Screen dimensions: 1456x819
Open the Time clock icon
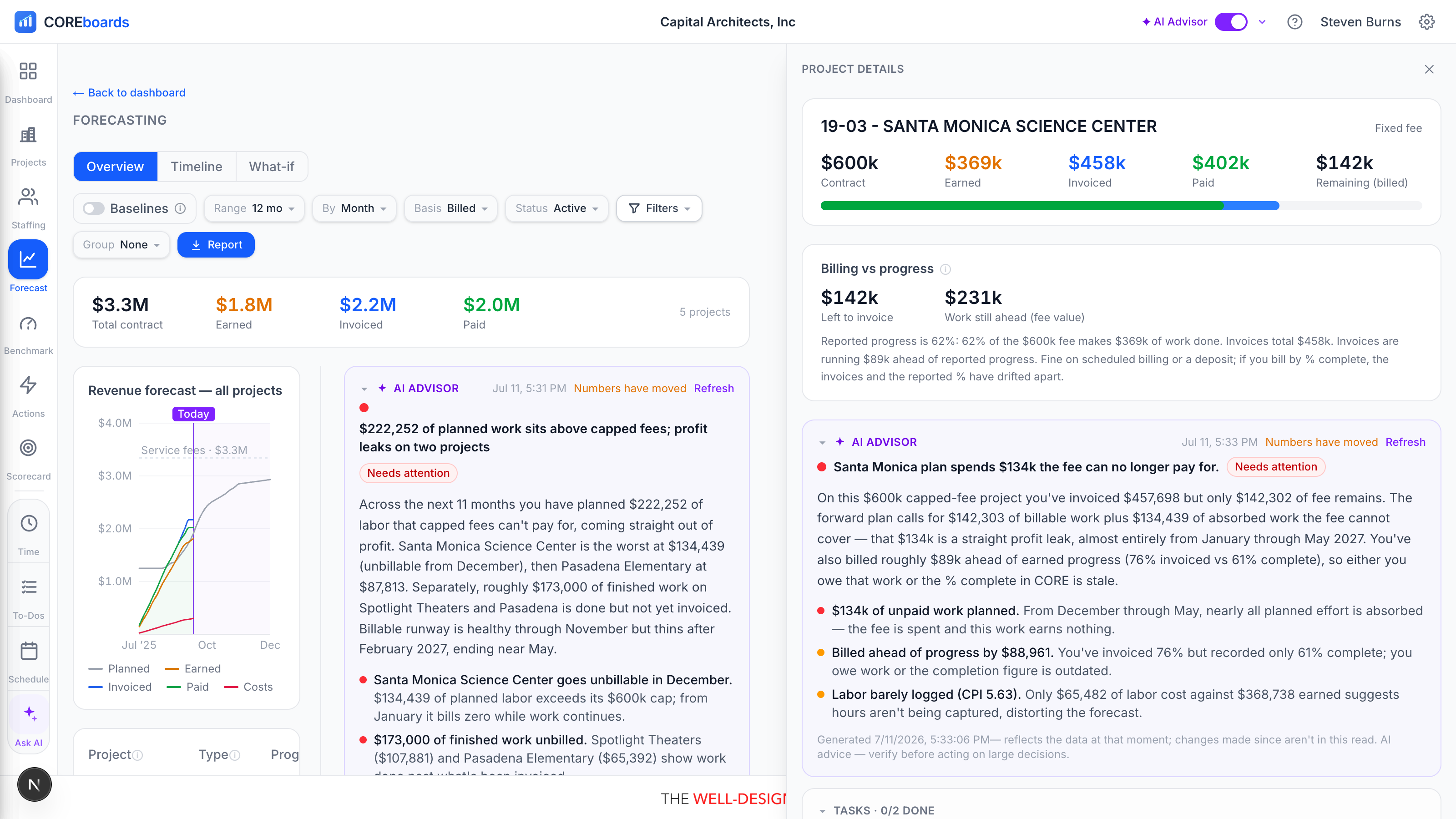click(29, 523)
